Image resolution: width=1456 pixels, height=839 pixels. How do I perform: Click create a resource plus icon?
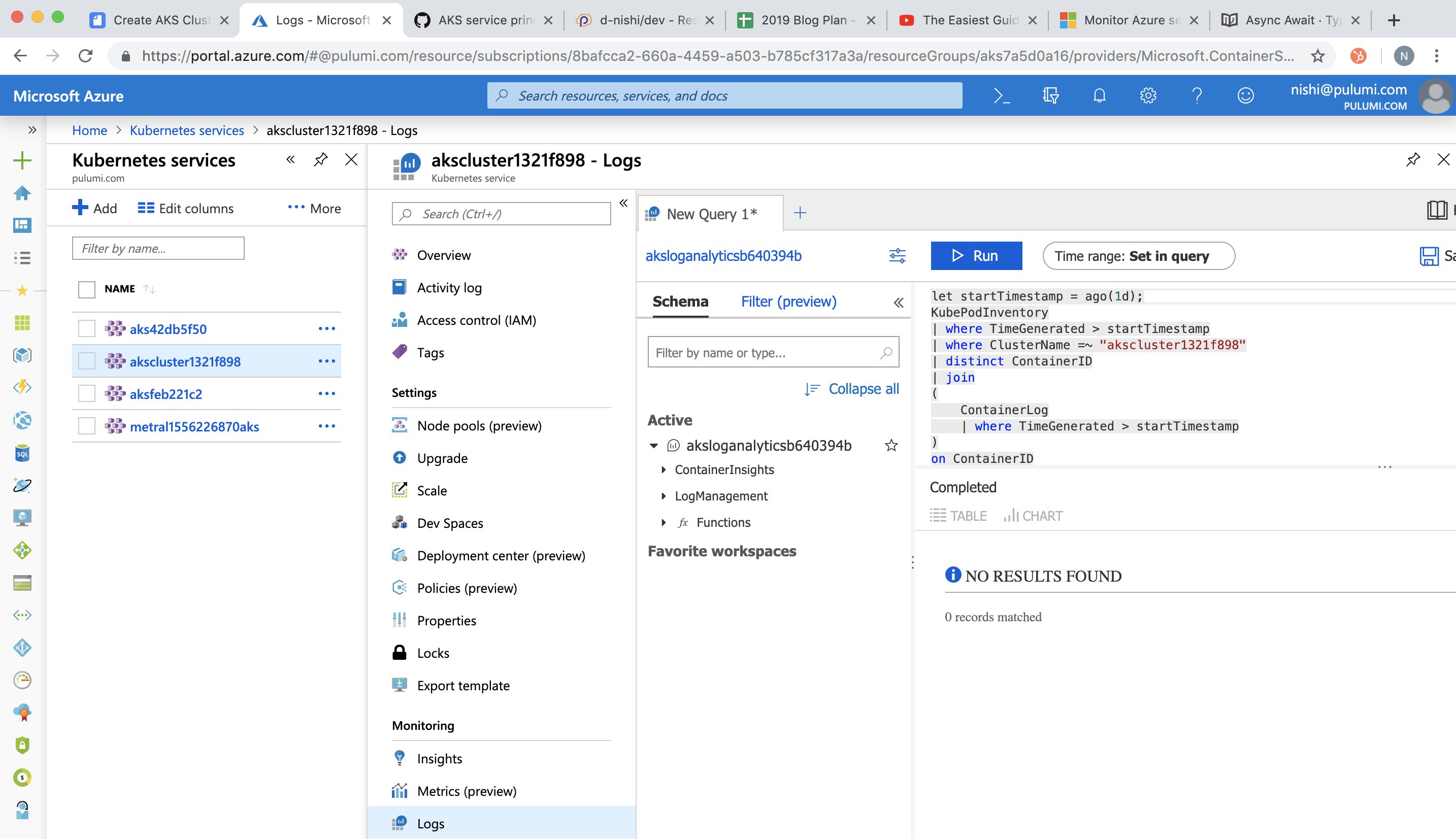[22, 160]
